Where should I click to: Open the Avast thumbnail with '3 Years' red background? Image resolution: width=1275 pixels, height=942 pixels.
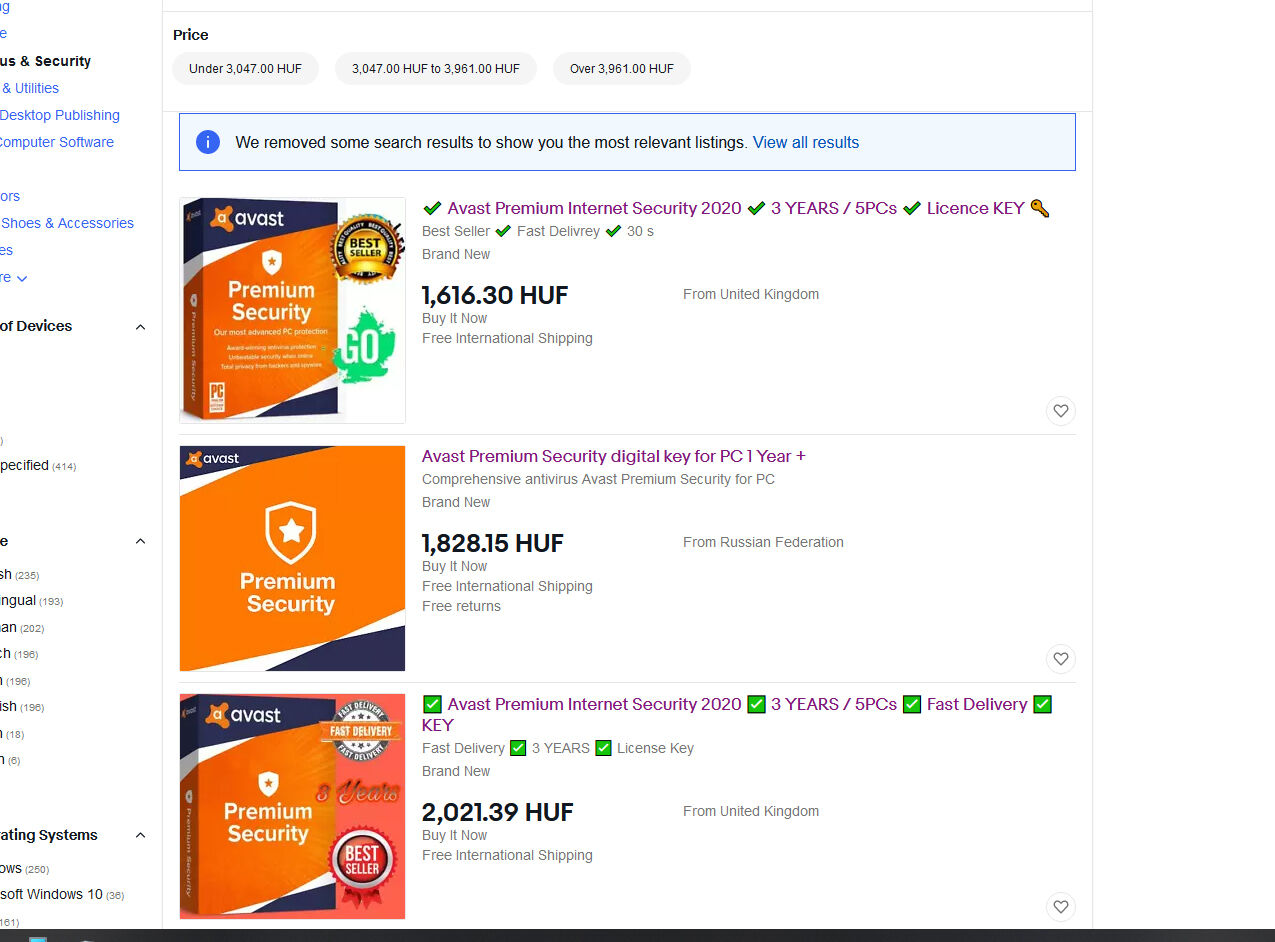(292, 806)
